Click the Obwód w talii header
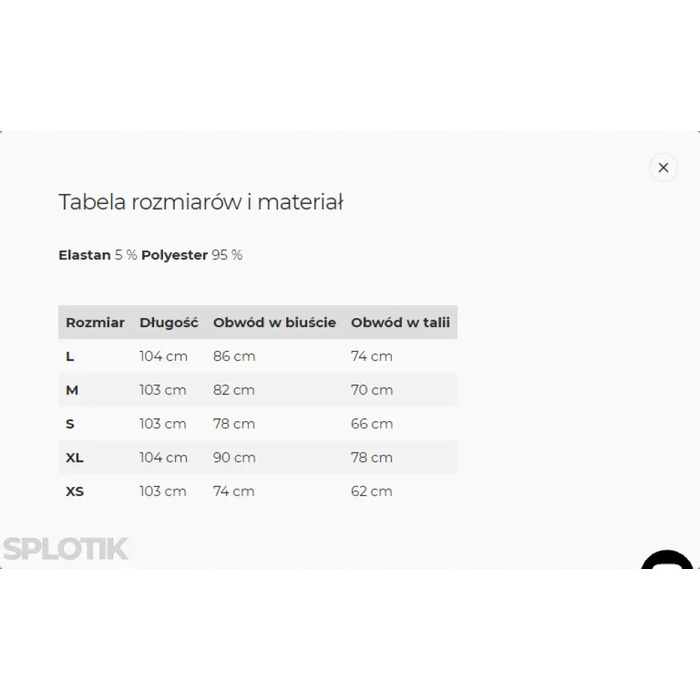Viewport: 700px width, 700px height. point(400,322)
